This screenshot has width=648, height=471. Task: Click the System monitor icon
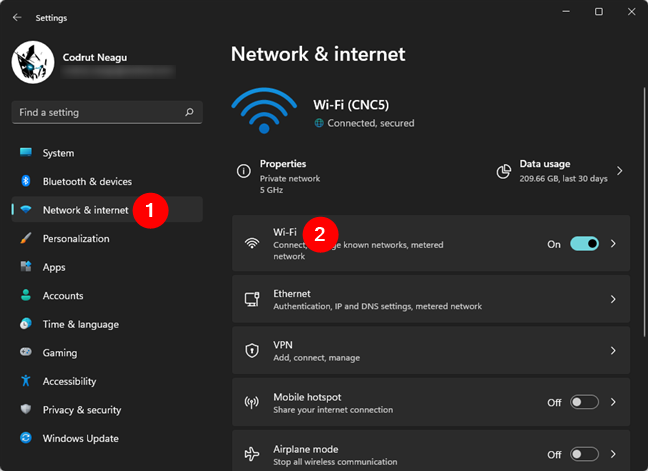26,152
